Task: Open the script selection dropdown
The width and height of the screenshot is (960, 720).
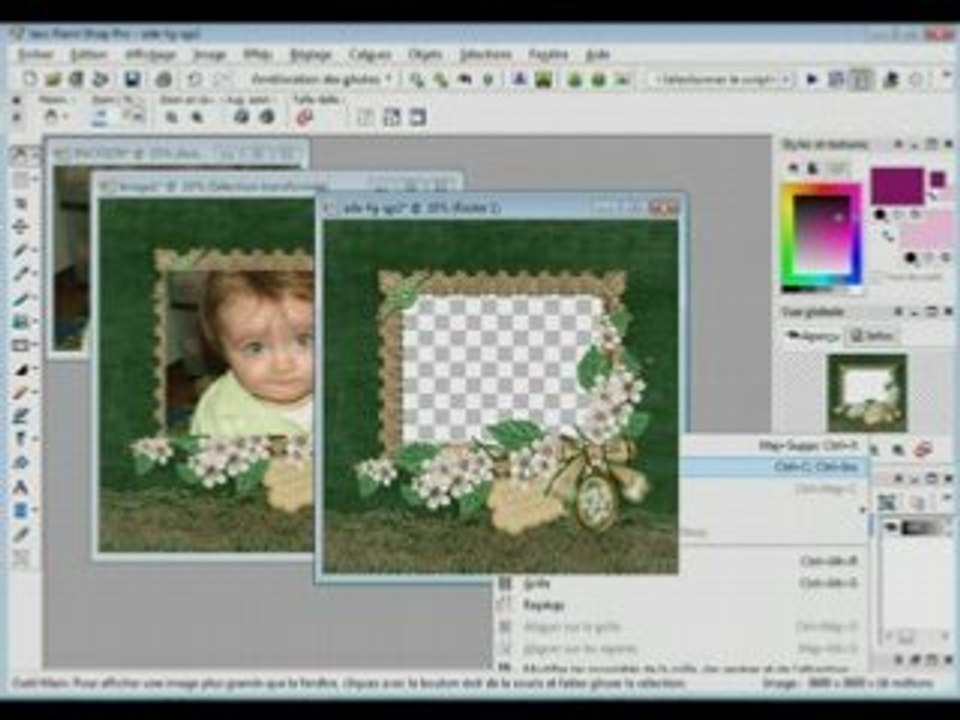Action: 721,79
